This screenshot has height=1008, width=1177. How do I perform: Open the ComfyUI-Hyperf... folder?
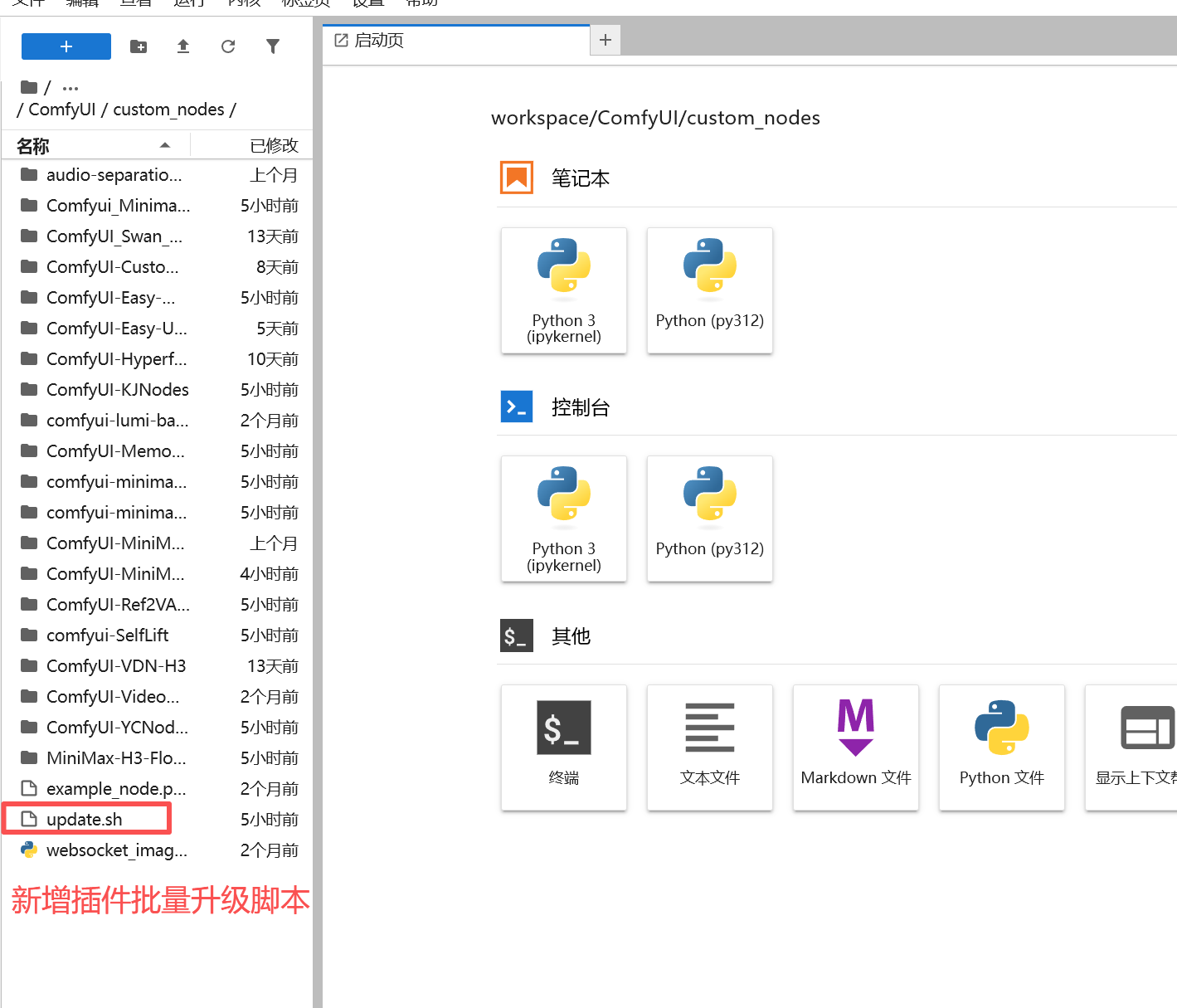point(158,358)
